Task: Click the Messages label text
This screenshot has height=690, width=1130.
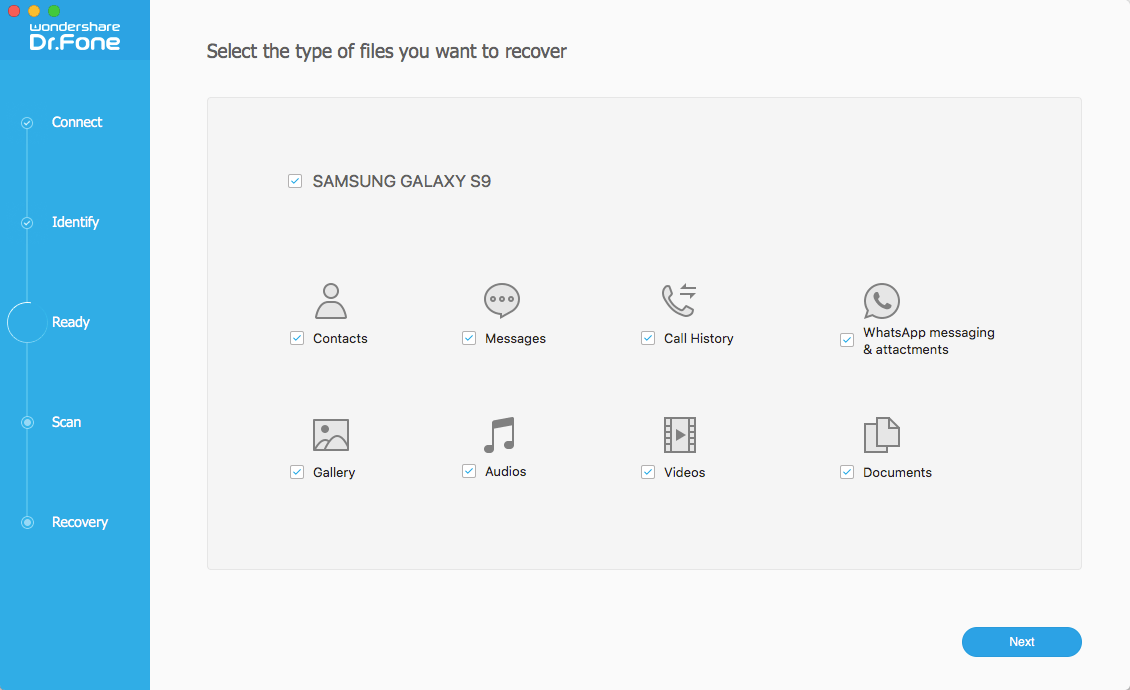Action: click(515, 338)
